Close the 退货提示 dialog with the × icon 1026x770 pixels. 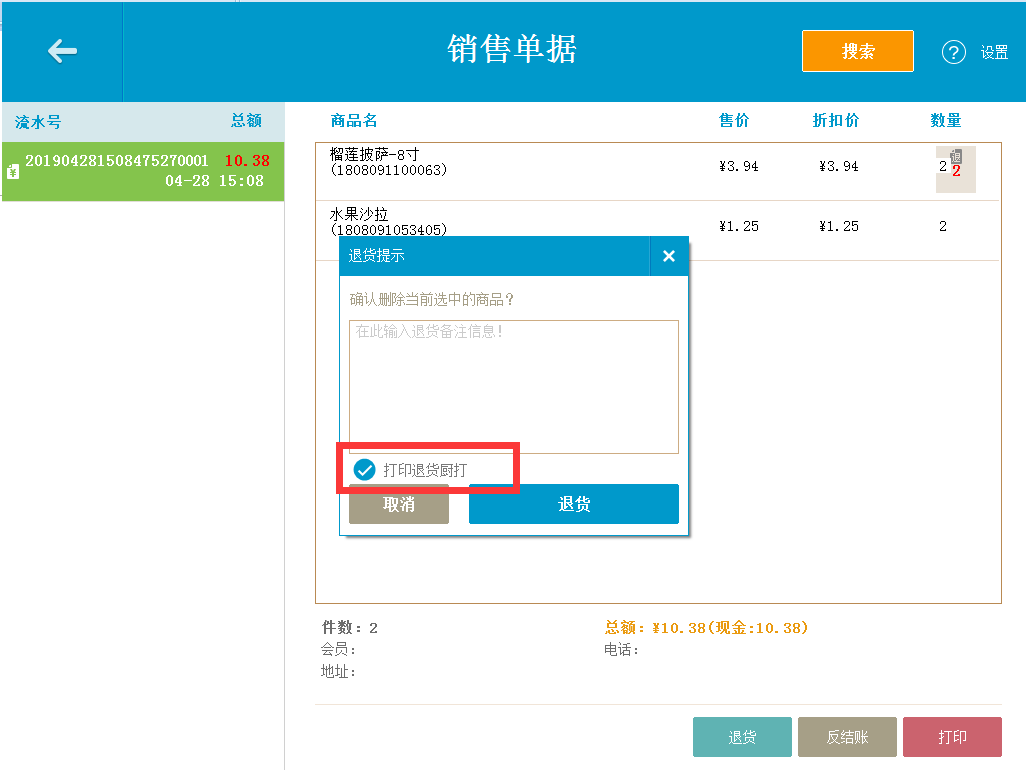(668, 256)
